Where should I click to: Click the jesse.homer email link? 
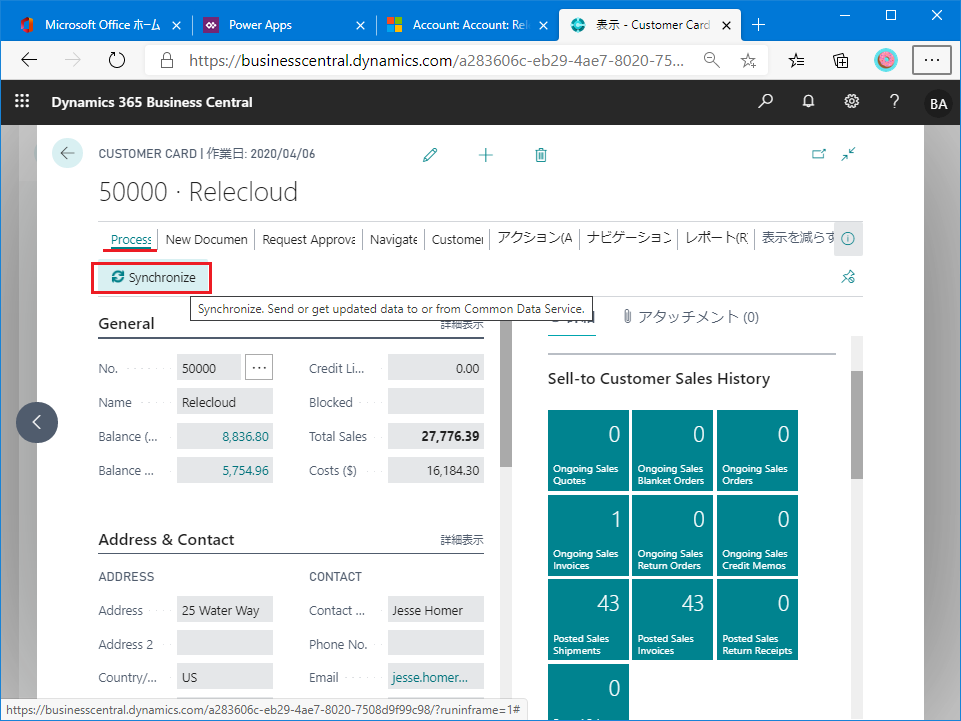tap(430, 677)
